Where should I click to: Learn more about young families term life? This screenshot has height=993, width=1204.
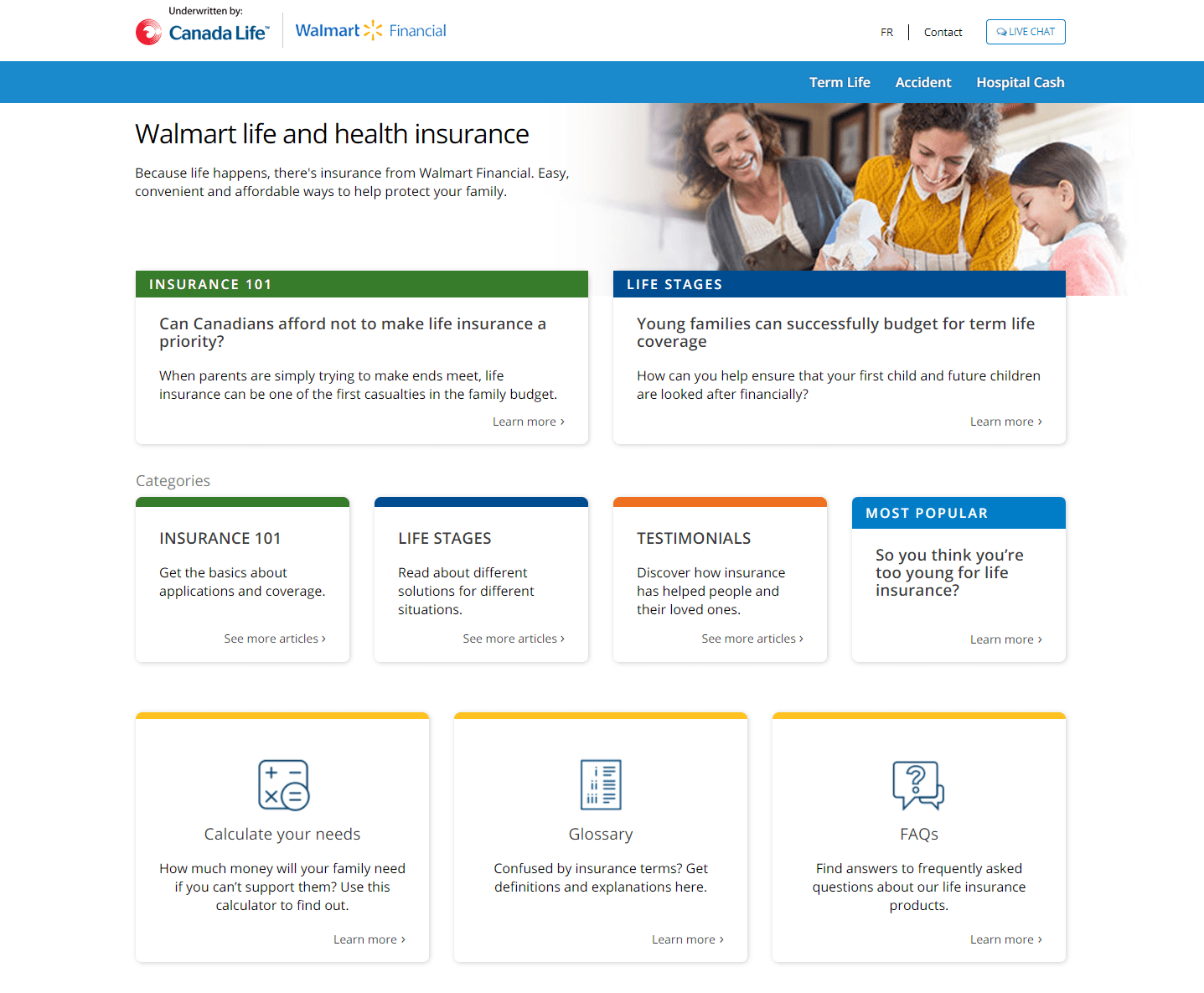pyautogui.click(x=1006, y=422)
